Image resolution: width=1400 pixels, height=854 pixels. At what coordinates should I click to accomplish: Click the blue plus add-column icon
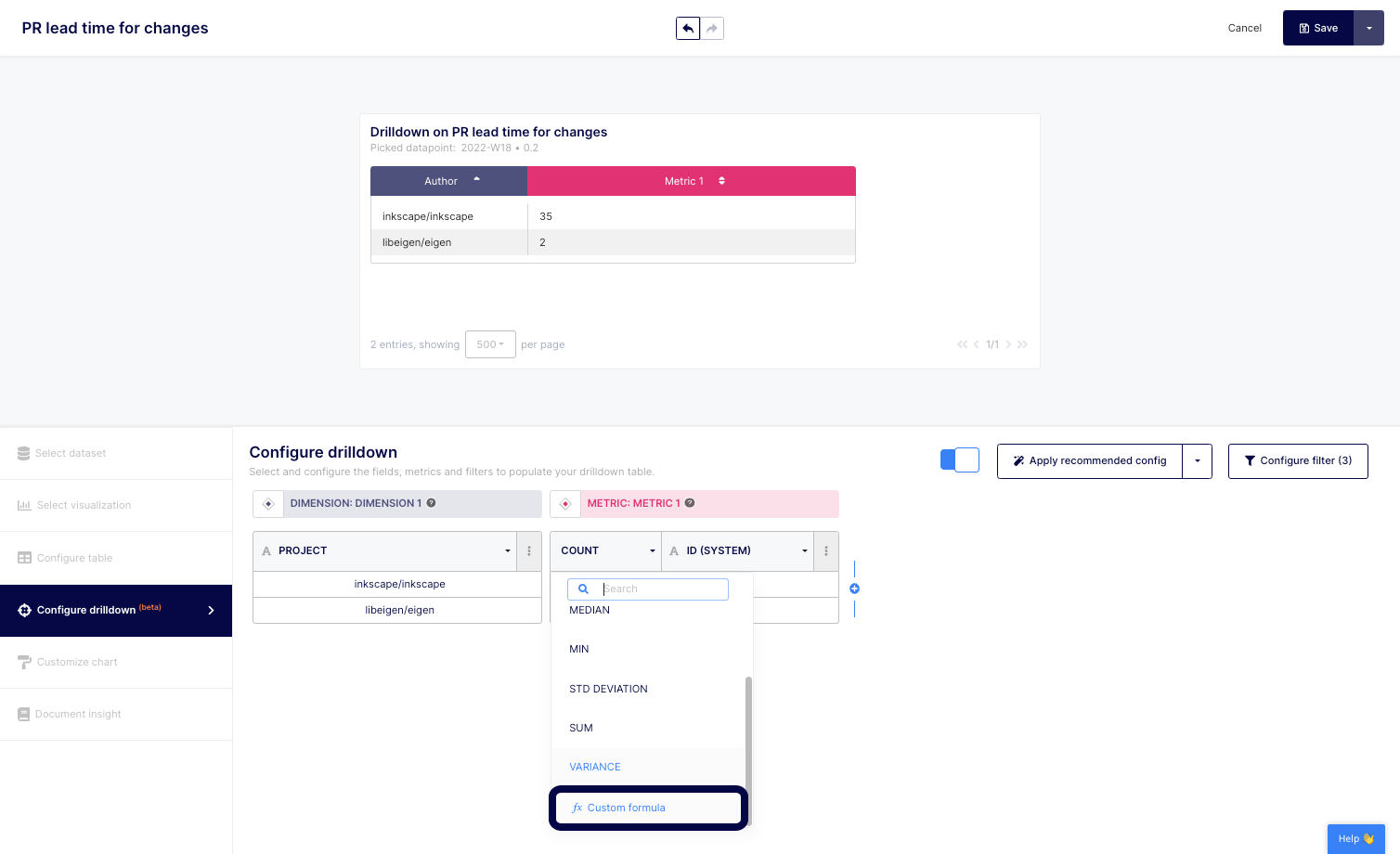pos(854,589)
